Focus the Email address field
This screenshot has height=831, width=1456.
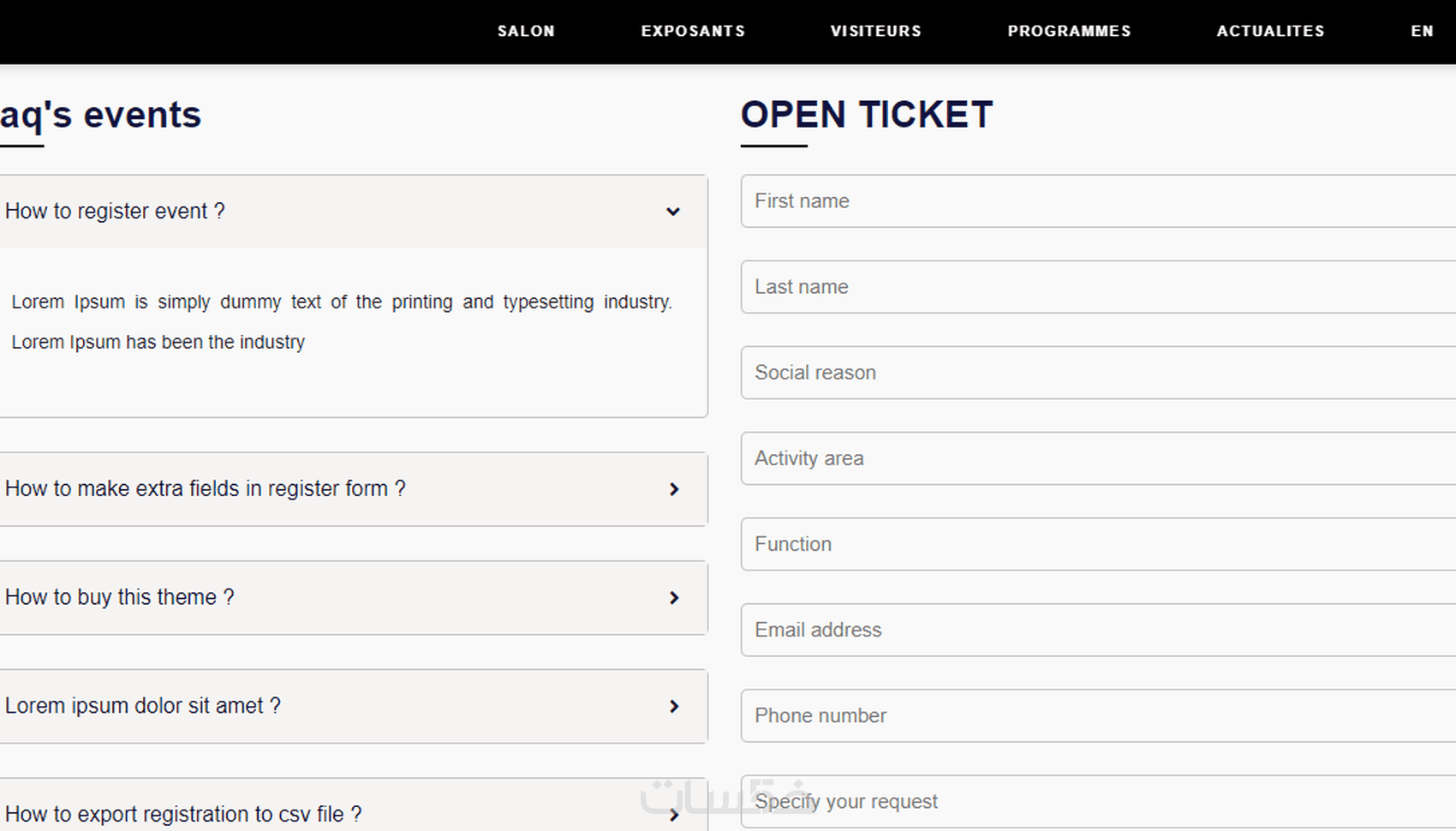click(x=1096, y=630)
